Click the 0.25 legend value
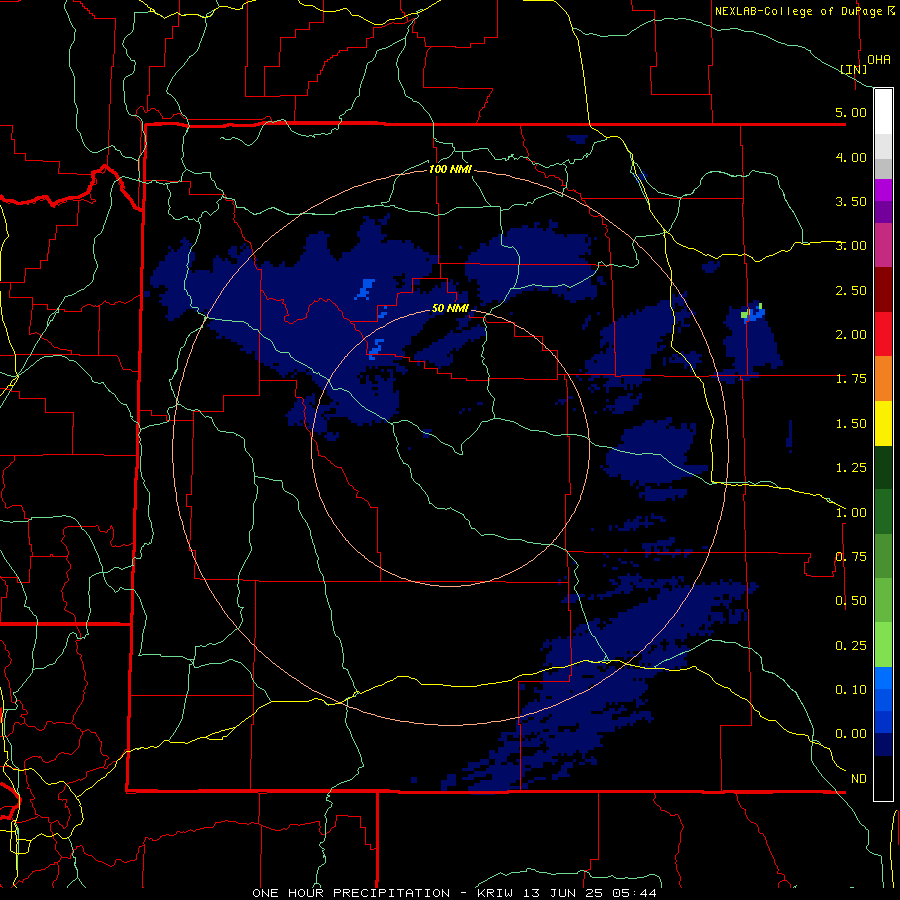The image size is (900, 900). pyautogui.click(x=851, y=646)
